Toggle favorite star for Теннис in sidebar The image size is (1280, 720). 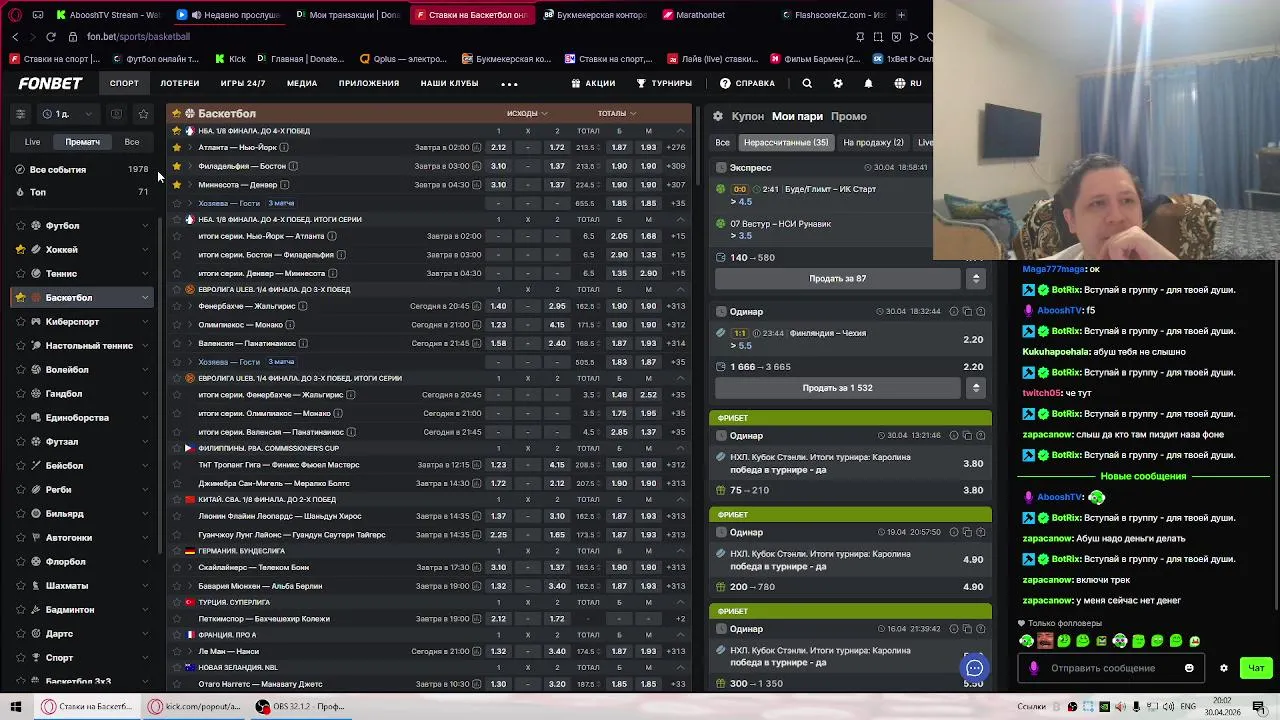pos(20,274)
